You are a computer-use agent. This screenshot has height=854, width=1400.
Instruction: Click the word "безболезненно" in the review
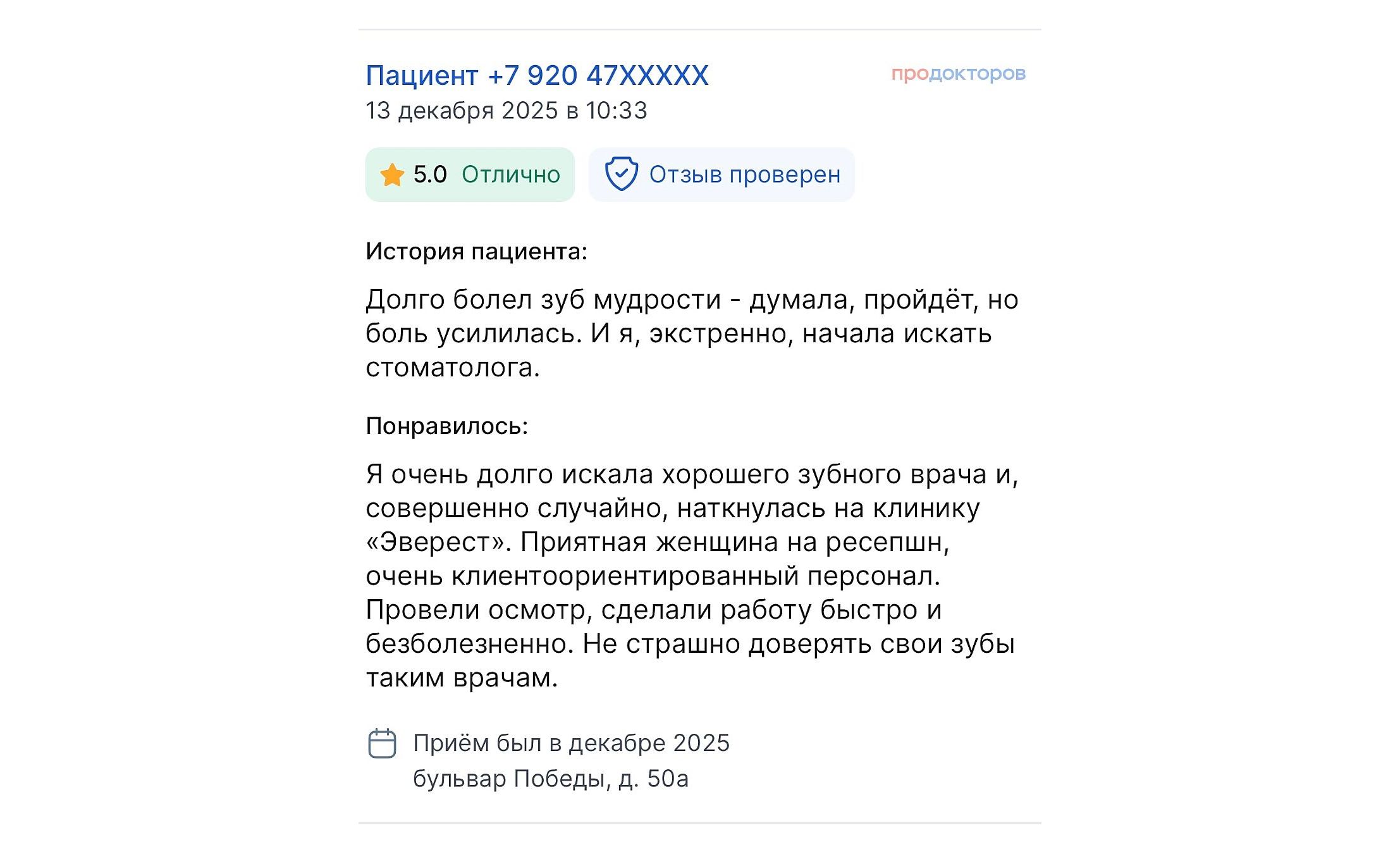click(469, 644)
